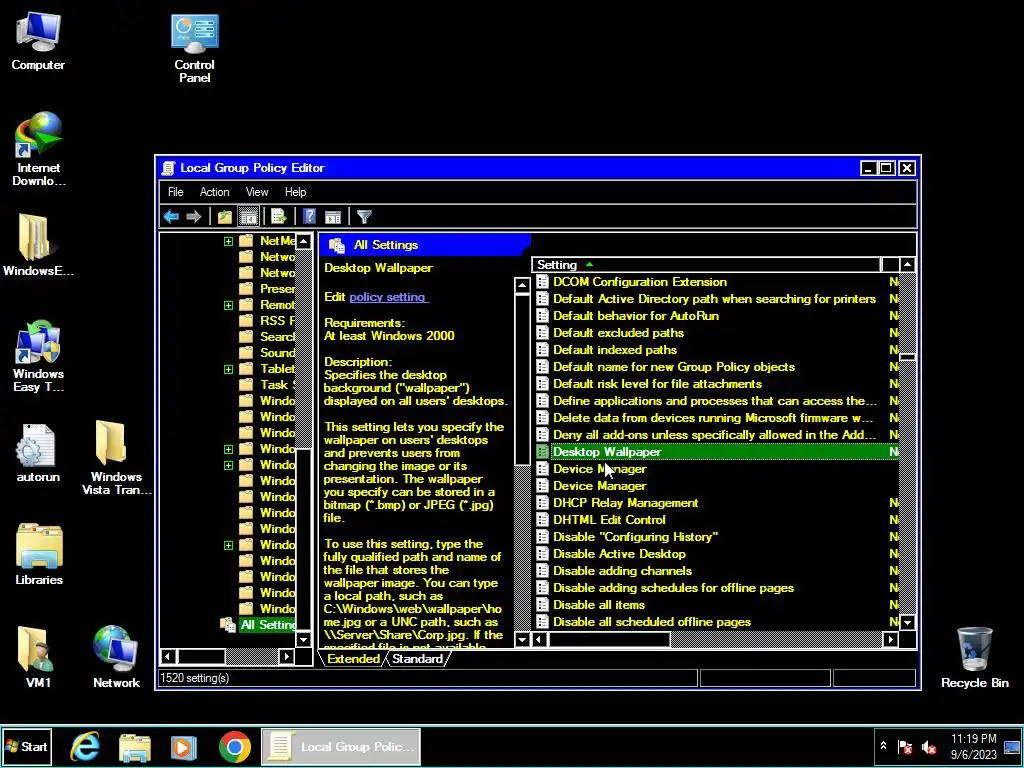
Task: Click the Up one level folder icon
Action: pyautogui.click(x=225, y=217)
